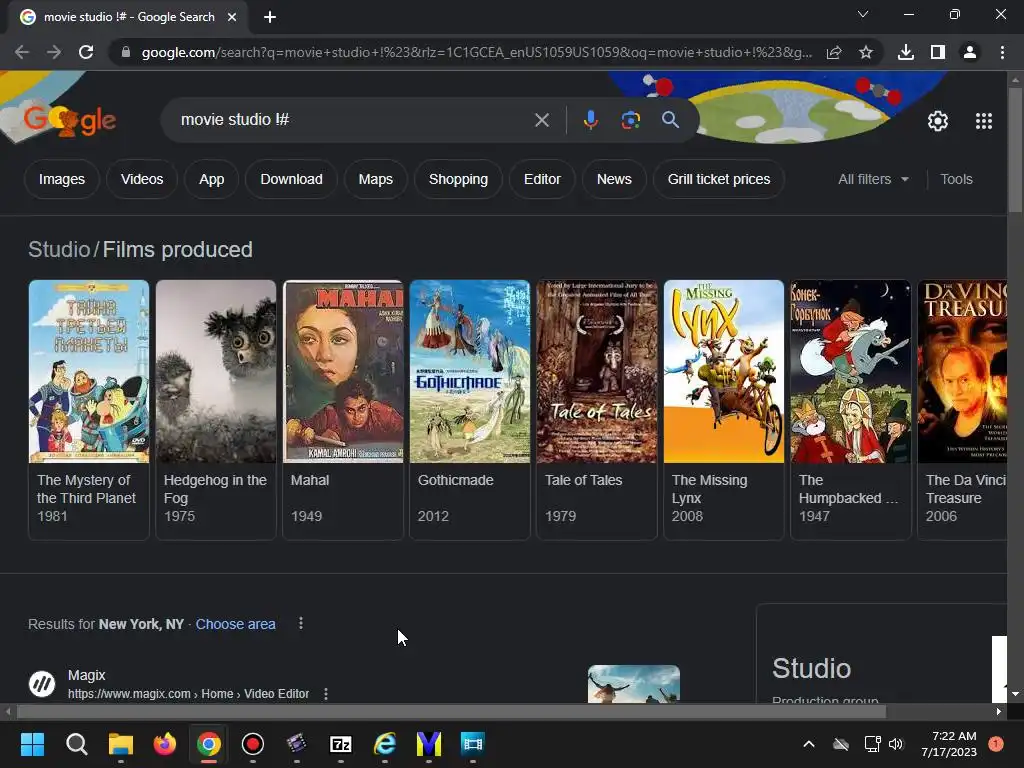Click the horizontal page scrollbar
The image size is (1024, 768).
[x=451, y=711]
